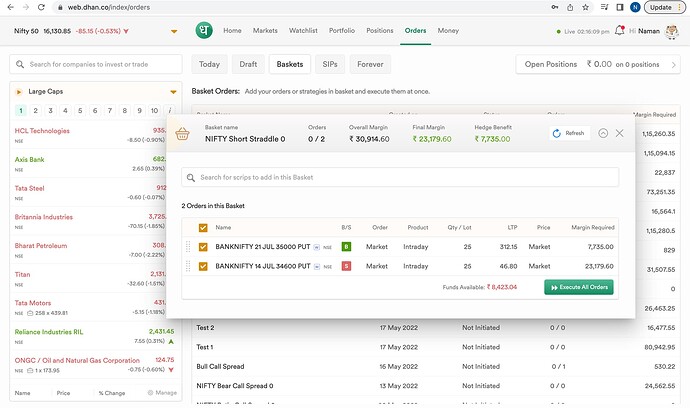The height and width of the screenshot is (408, 690).
Task: Open the Test 2 basket row
Action: click(436, 327)
